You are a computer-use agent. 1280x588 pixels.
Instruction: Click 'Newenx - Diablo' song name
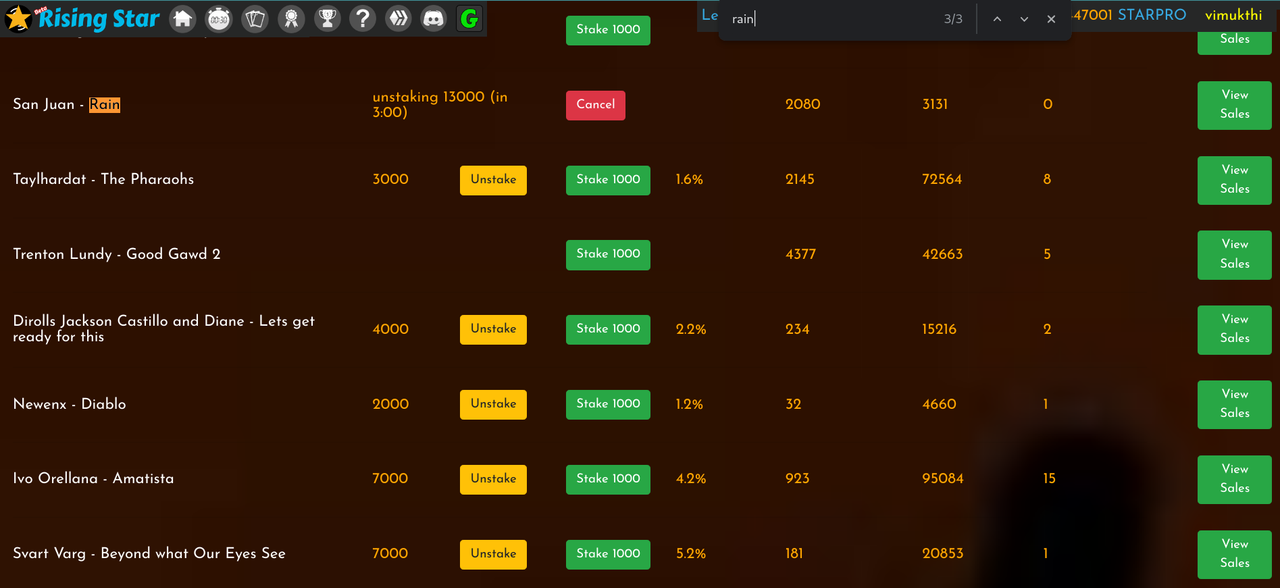pyautogui.click(x=69, y=404)
